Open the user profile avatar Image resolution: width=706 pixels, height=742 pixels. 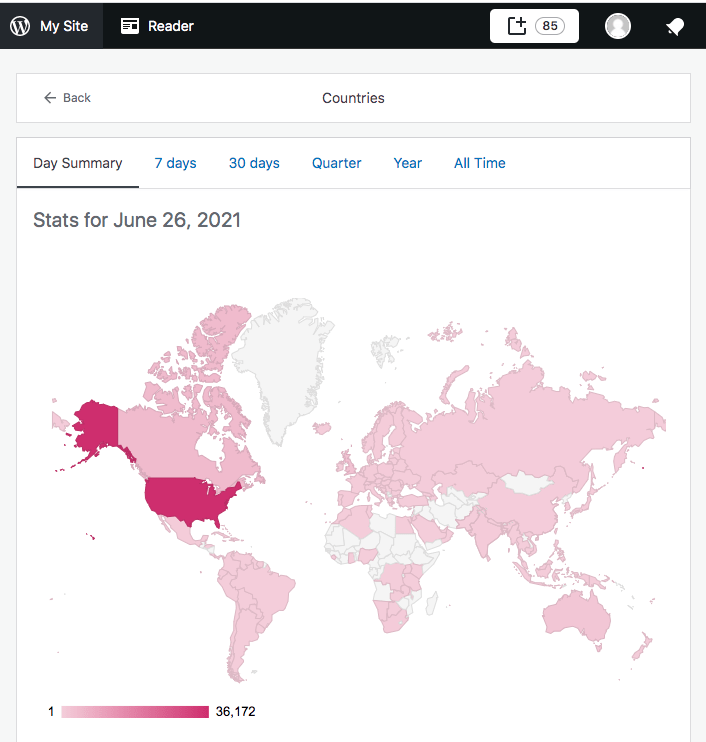click(618, 26)
